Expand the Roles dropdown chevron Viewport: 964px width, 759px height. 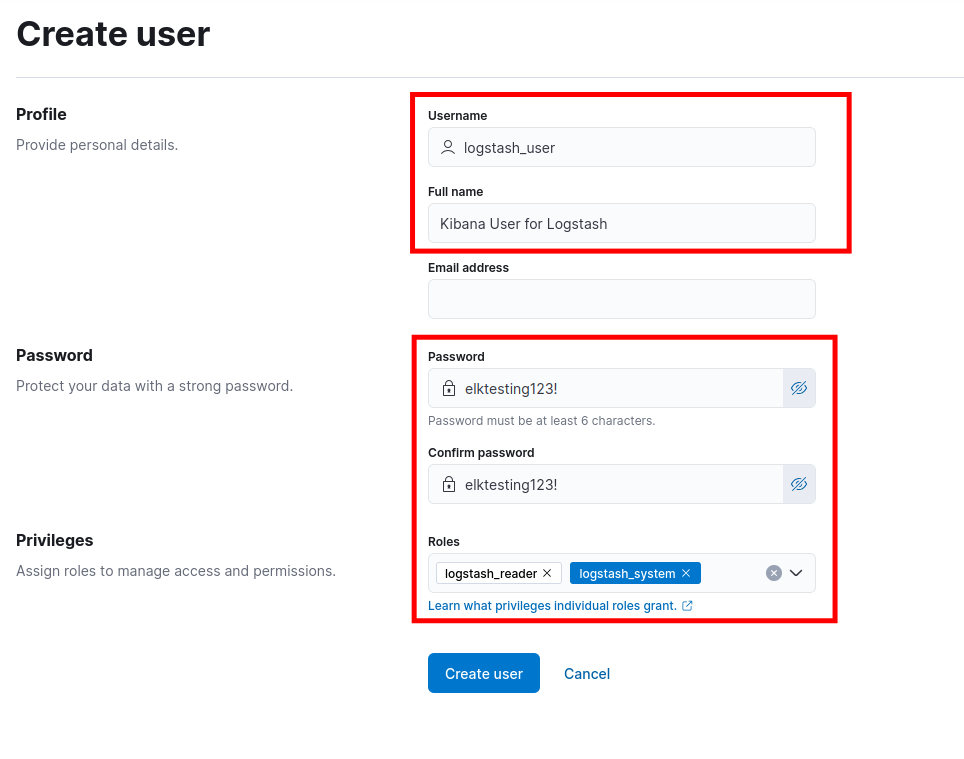pos(796,573)
